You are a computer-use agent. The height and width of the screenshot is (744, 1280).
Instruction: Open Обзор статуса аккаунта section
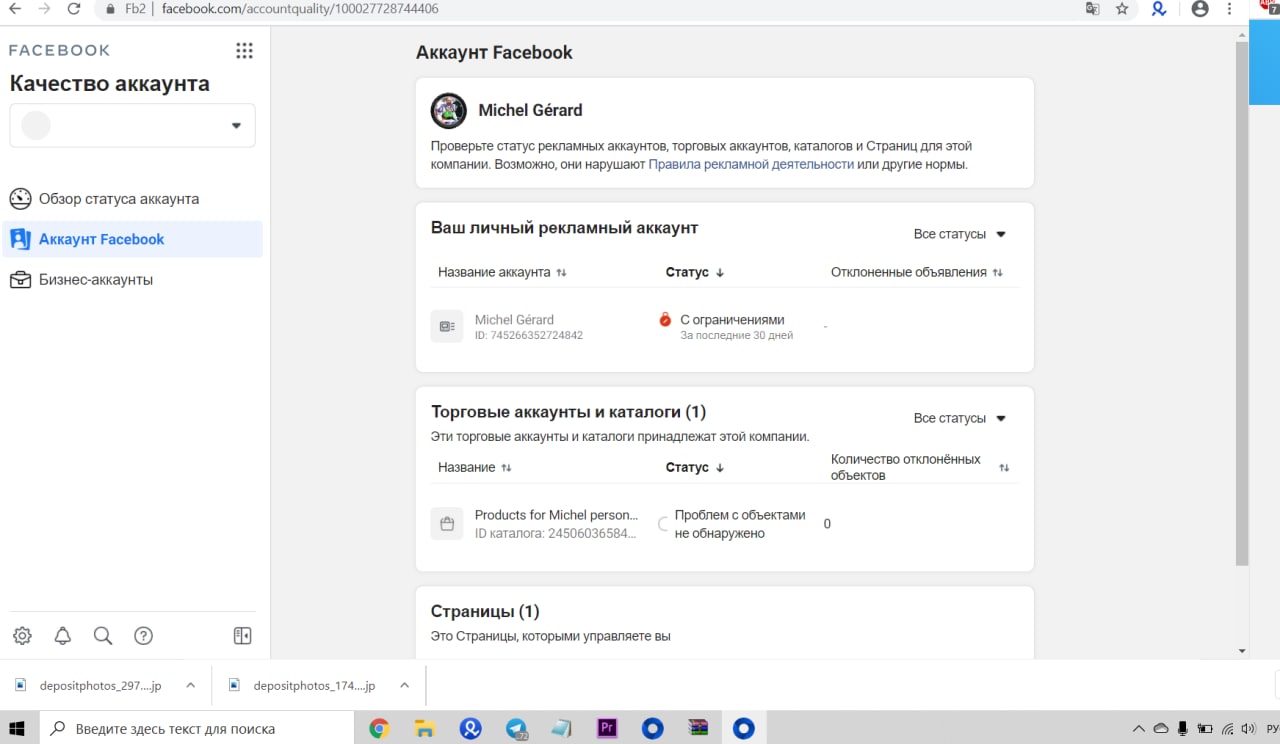pos(133,198)
